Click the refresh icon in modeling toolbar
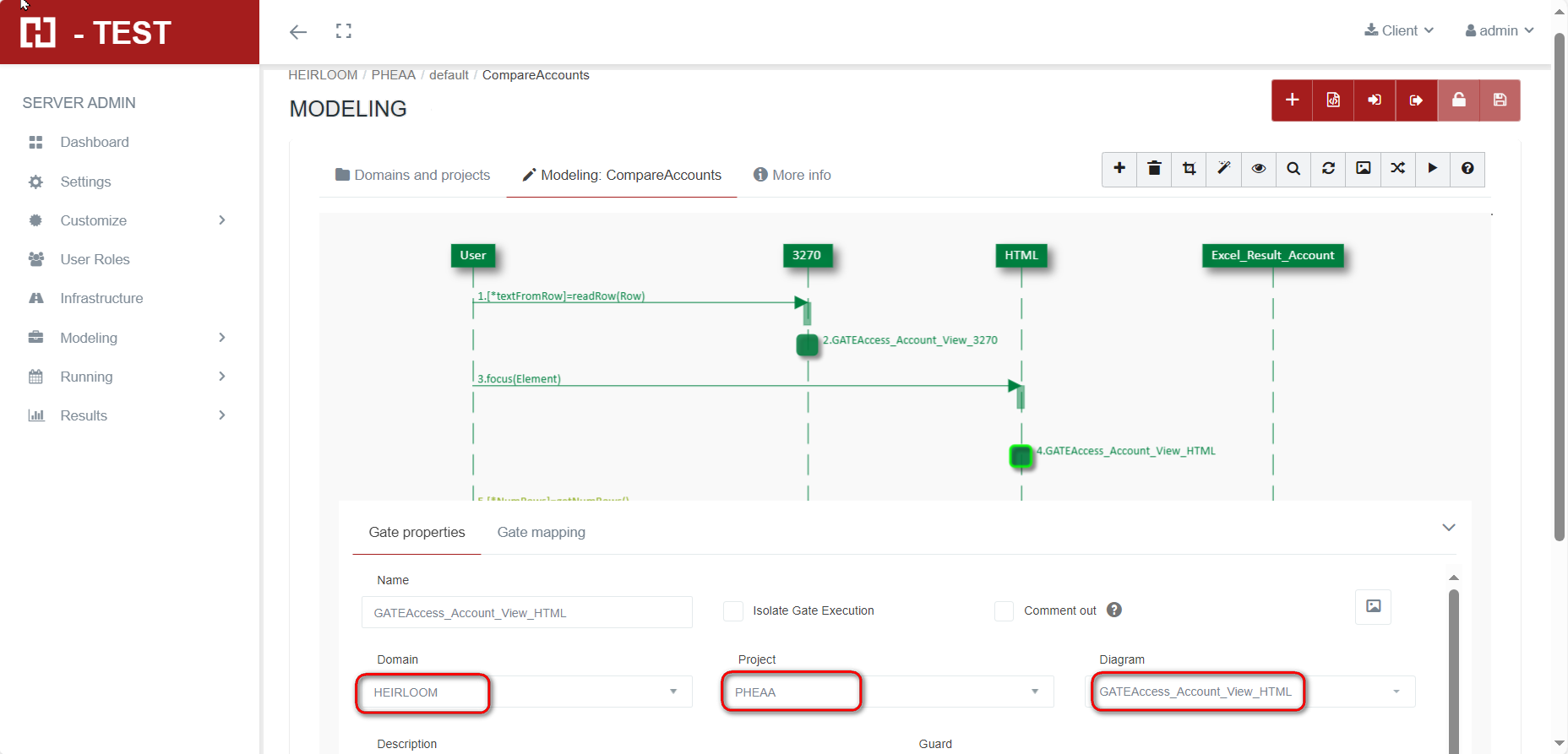 point(1328,169)
